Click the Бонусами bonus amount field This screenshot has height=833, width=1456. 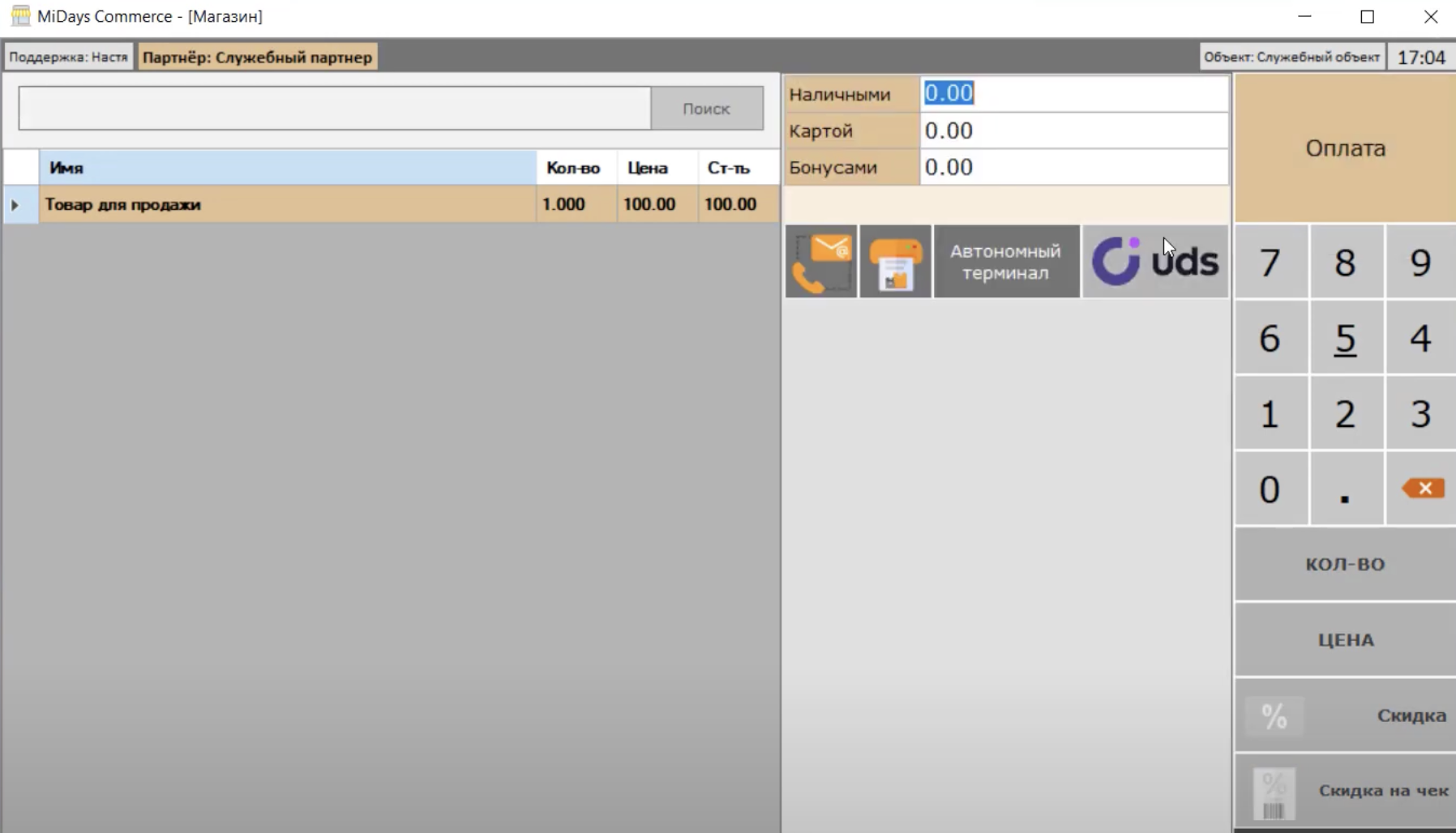coord(1074,167)
